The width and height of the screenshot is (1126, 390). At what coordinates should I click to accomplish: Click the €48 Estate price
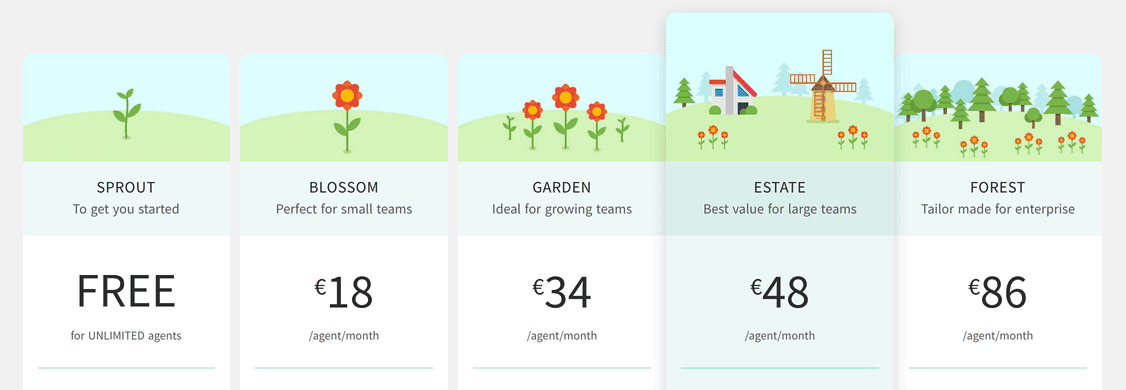tap(779, 292)
